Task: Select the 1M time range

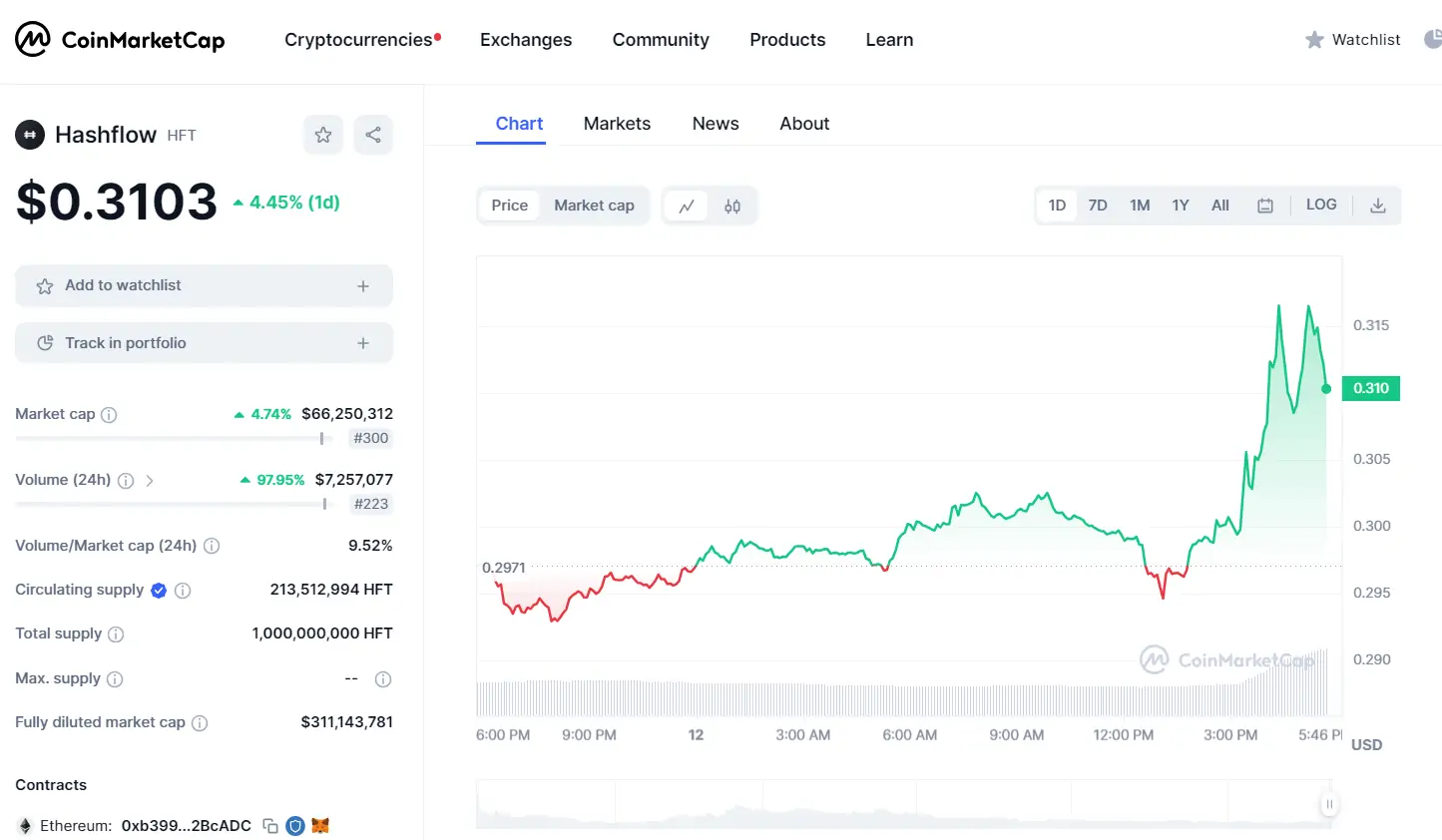Action: [x=1140, y=206]
